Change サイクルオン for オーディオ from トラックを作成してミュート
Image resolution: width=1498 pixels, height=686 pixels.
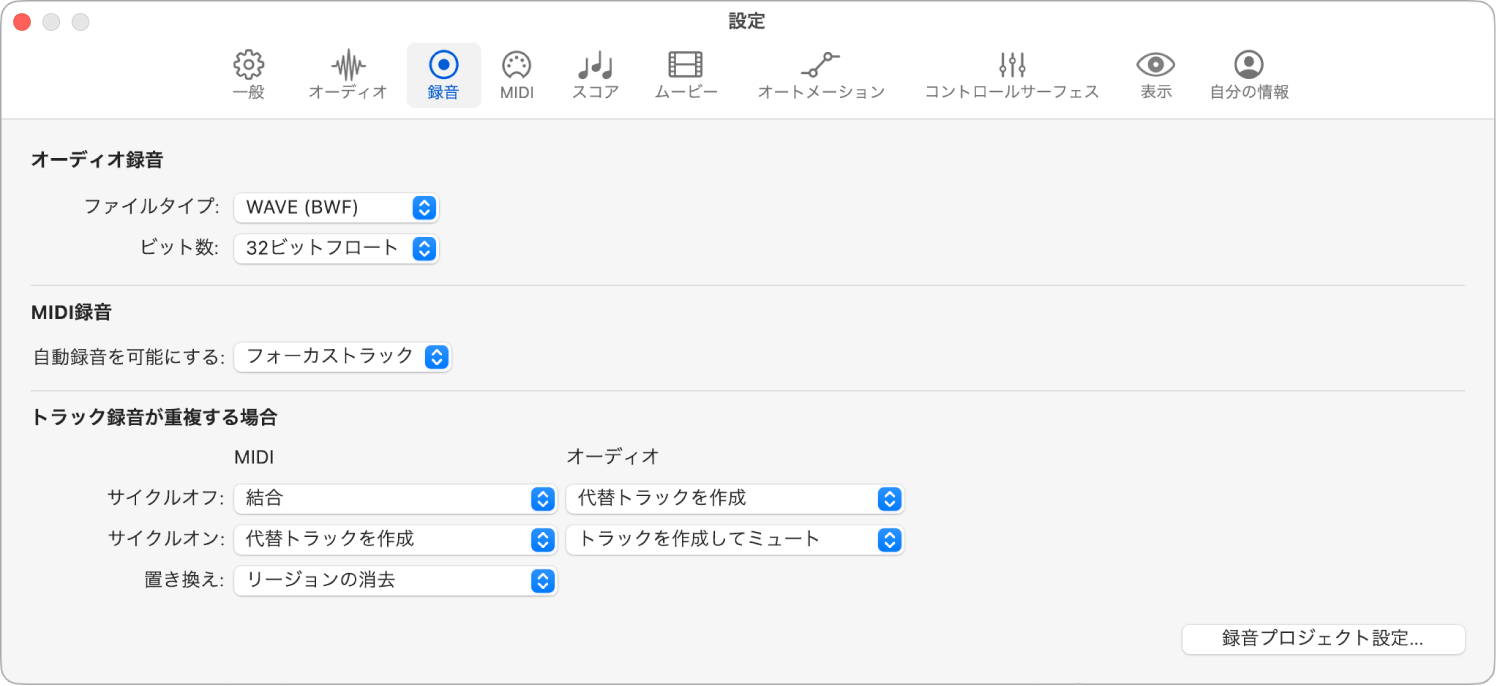(735, 539)
